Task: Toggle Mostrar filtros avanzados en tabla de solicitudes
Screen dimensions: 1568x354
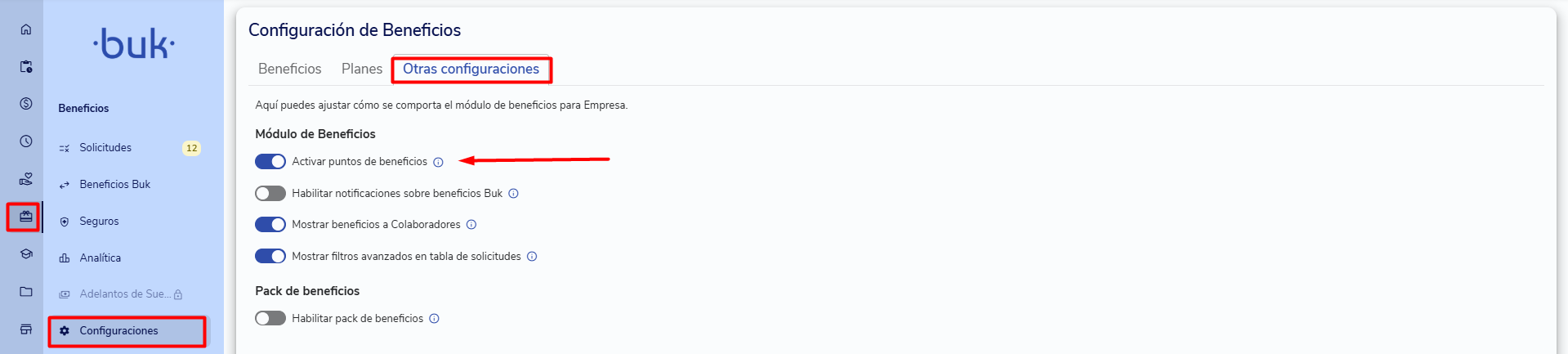Action: 270,257
